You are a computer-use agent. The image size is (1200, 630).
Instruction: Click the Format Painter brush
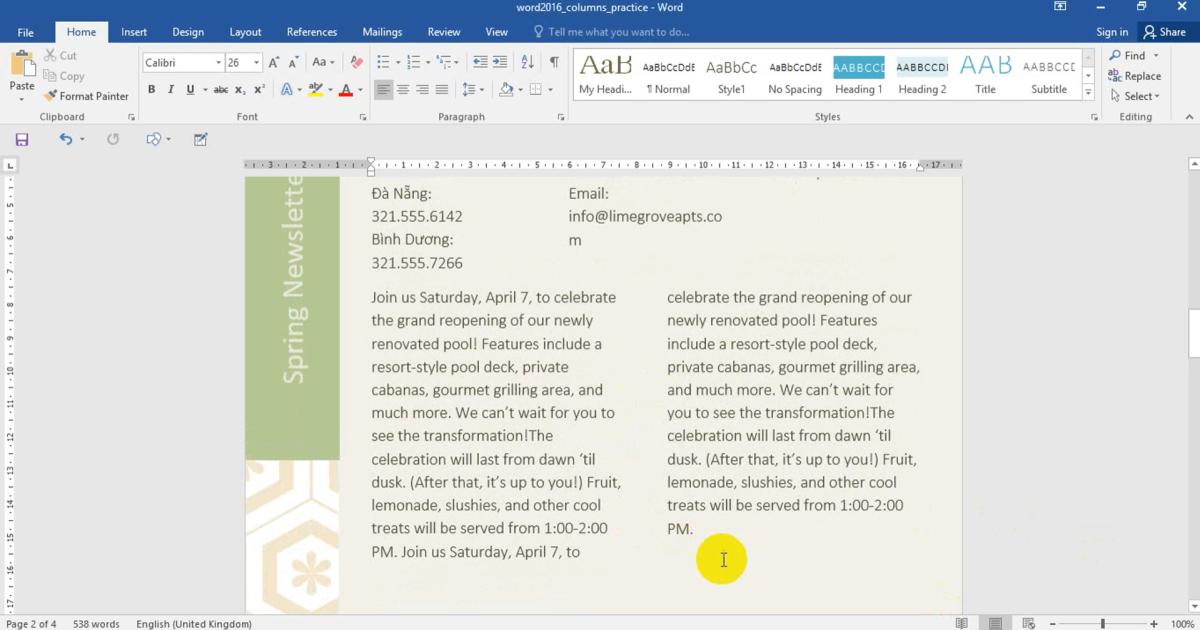(87, 96)
